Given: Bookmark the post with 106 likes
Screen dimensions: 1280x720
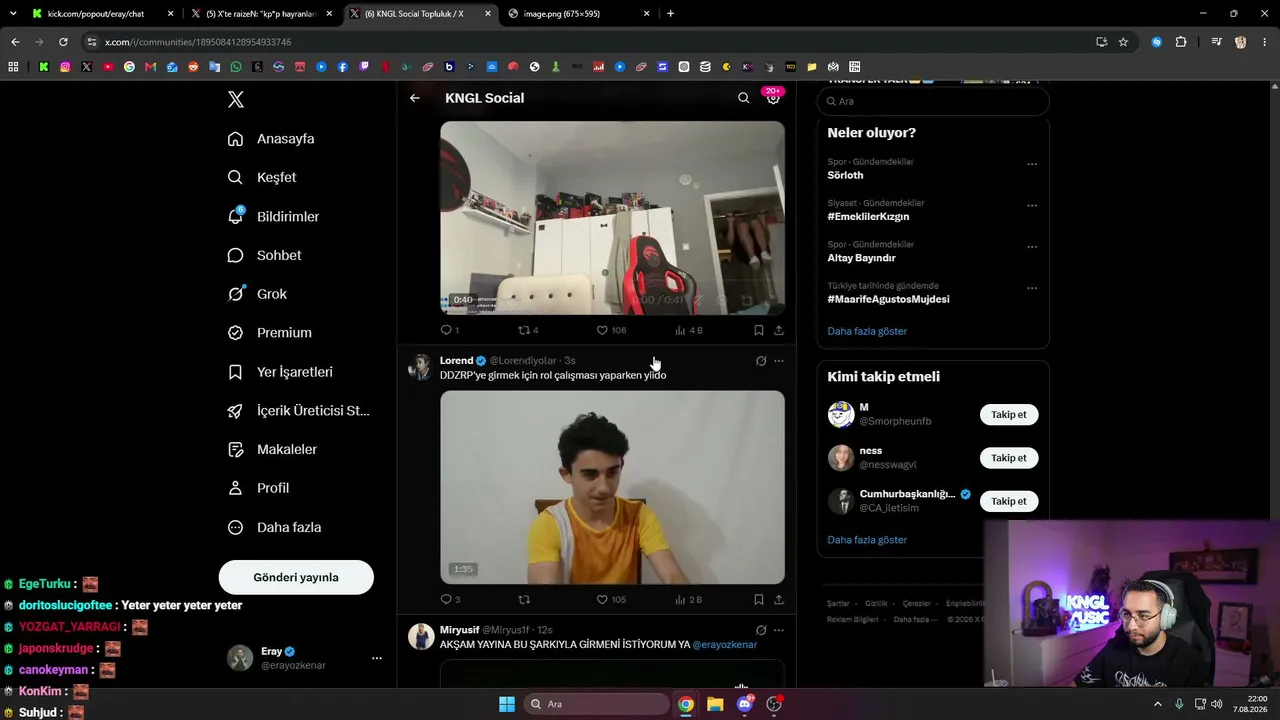Looking at the screenshot, I should (759, 330).
